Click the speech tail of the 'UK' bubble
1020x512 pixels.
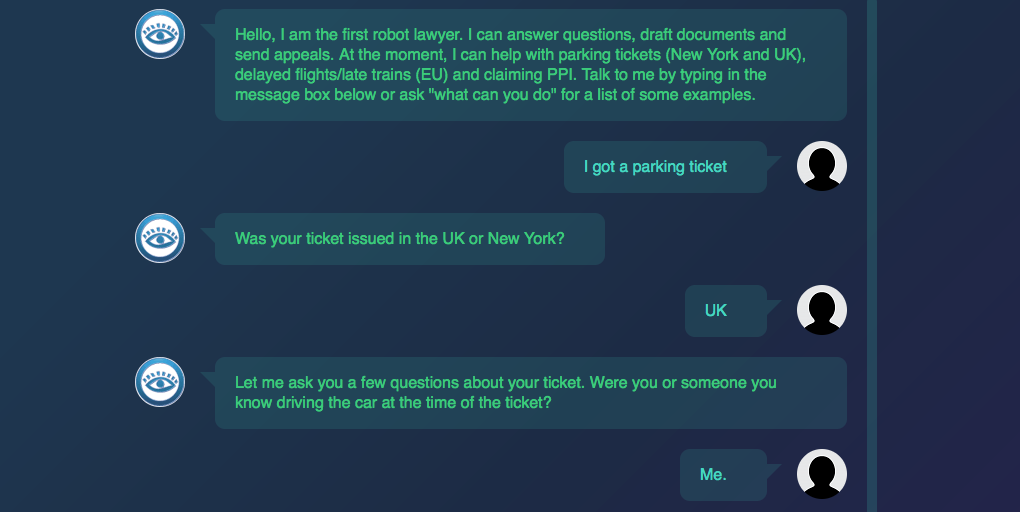773,306
